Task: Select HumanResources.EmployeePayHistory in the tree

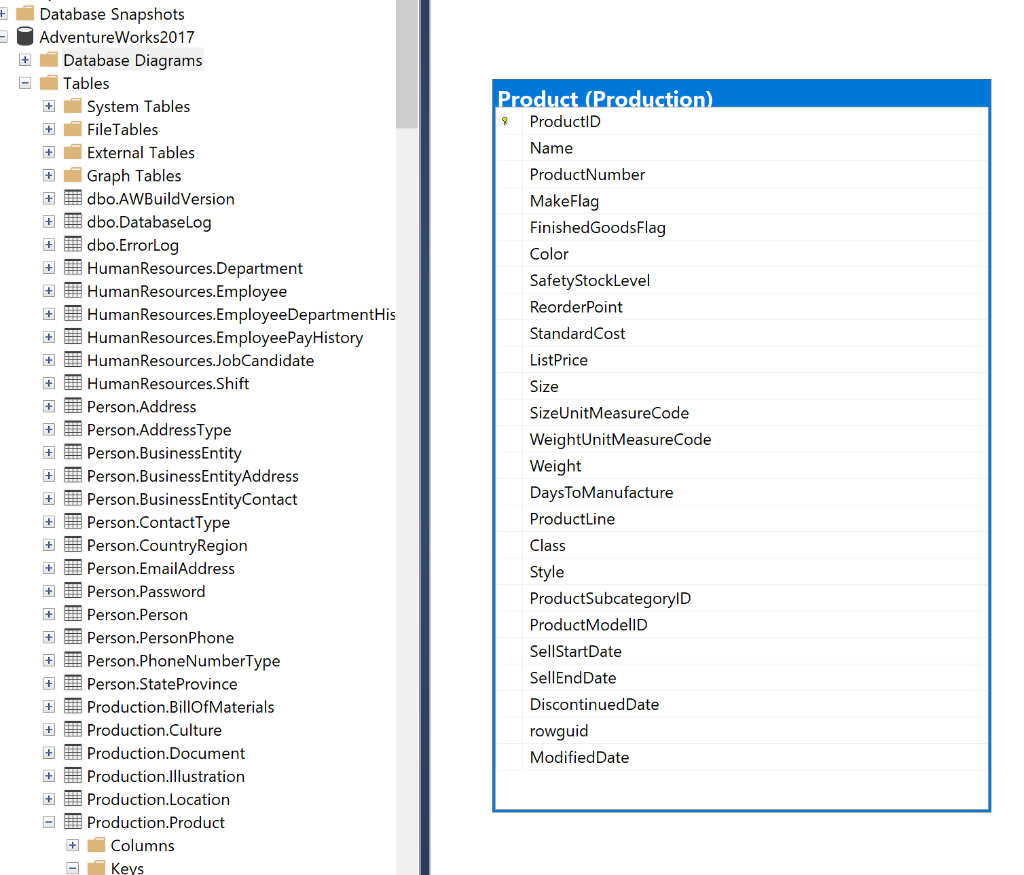Action: [225, 338]
